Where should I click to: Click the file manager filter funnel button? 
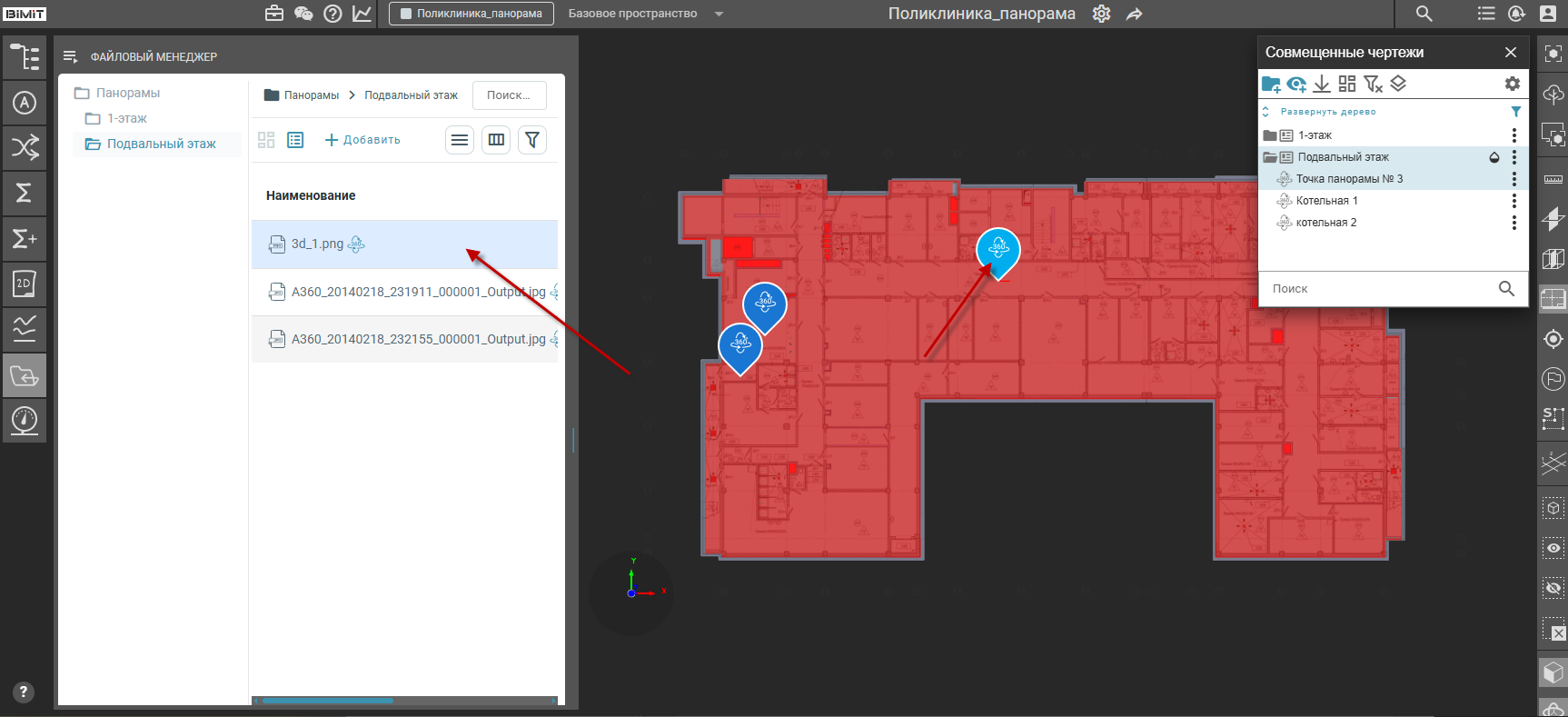click(532, 140)
